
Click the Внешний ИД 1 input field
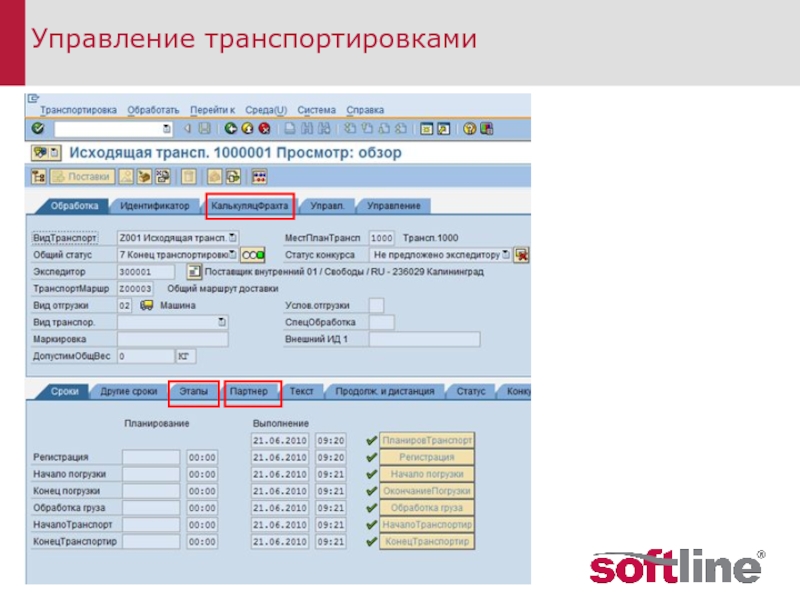click(x=424, y=339)
